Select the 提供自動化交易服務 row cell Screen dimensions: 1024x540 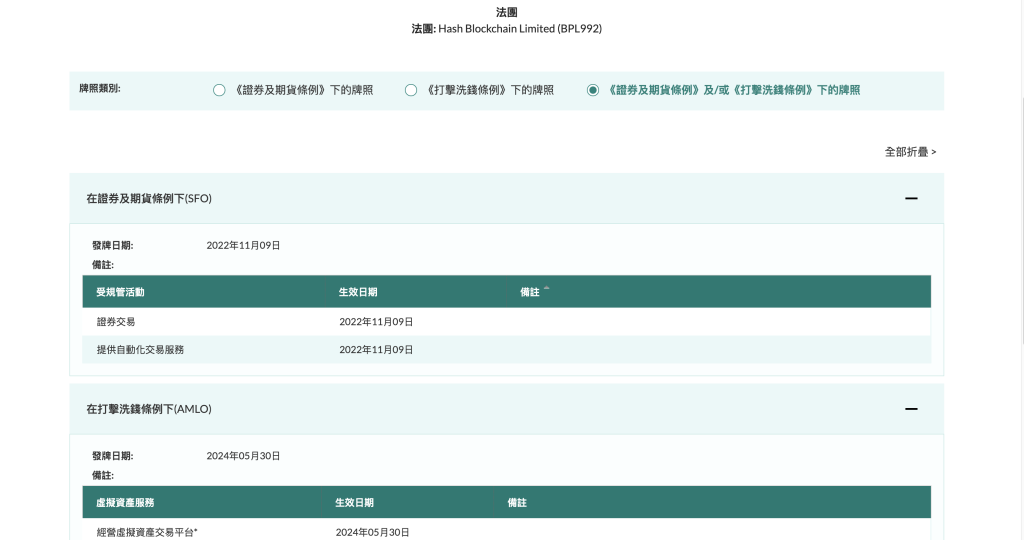[140, 349]
